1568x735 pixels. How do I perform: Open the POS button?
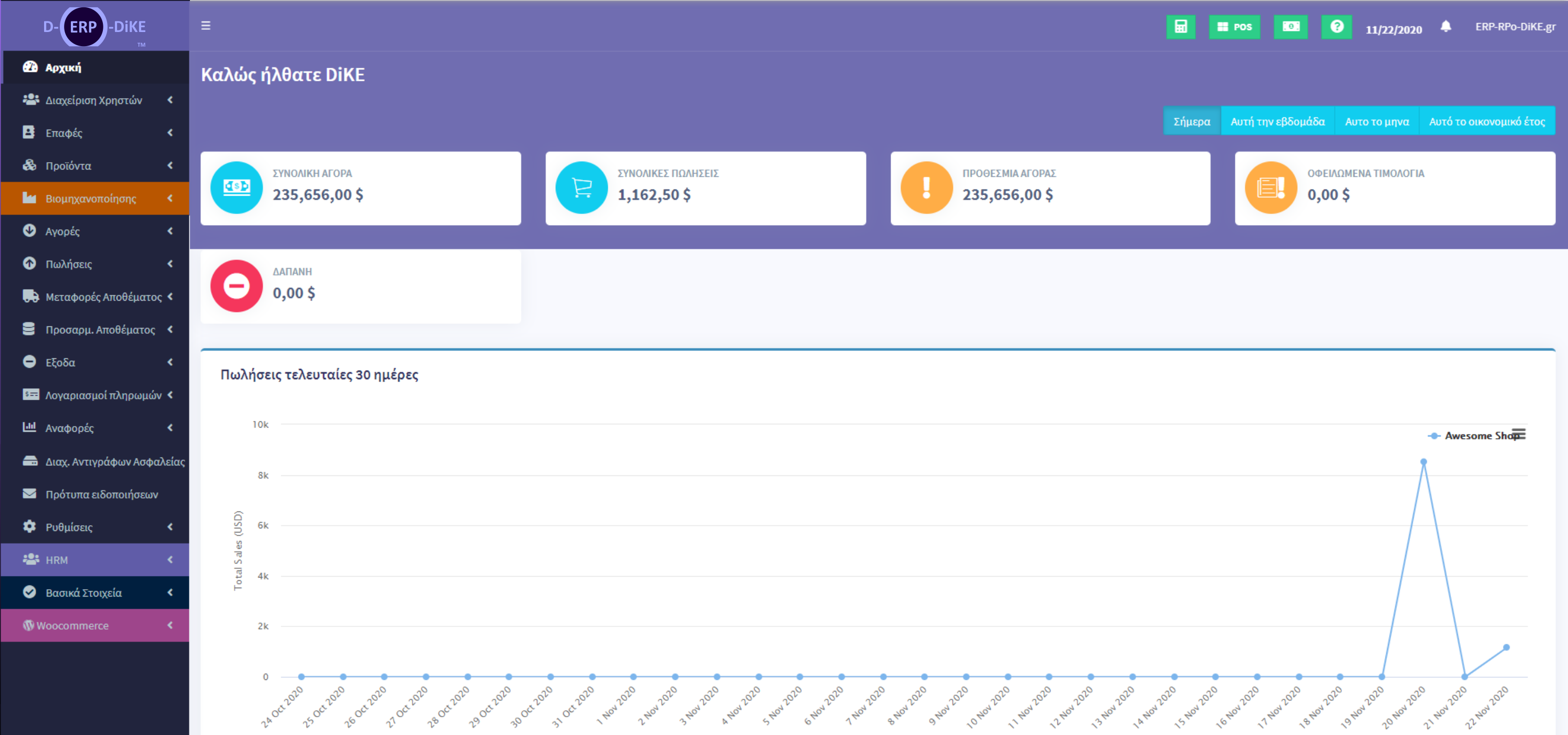[1234, 27]
